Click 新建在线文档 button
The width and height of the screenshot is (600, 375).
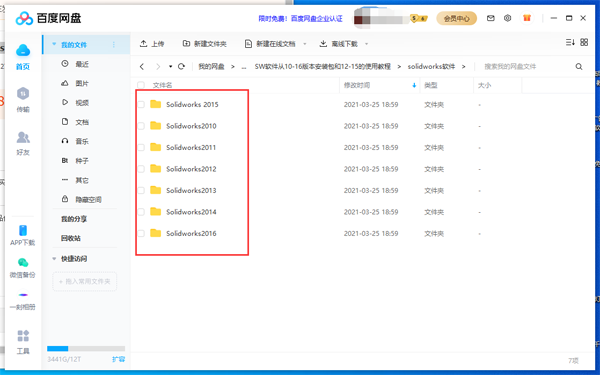270,44
